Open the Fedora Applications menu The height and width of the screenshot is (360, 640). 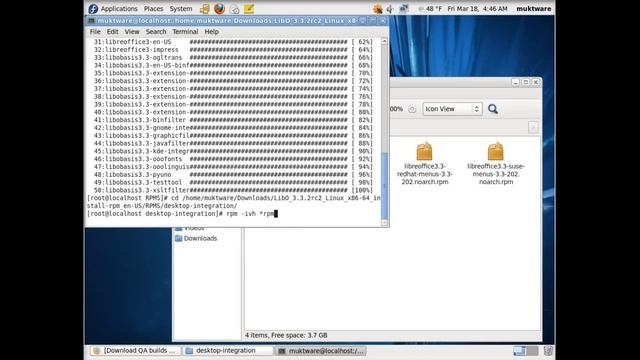tap(114, 9)
